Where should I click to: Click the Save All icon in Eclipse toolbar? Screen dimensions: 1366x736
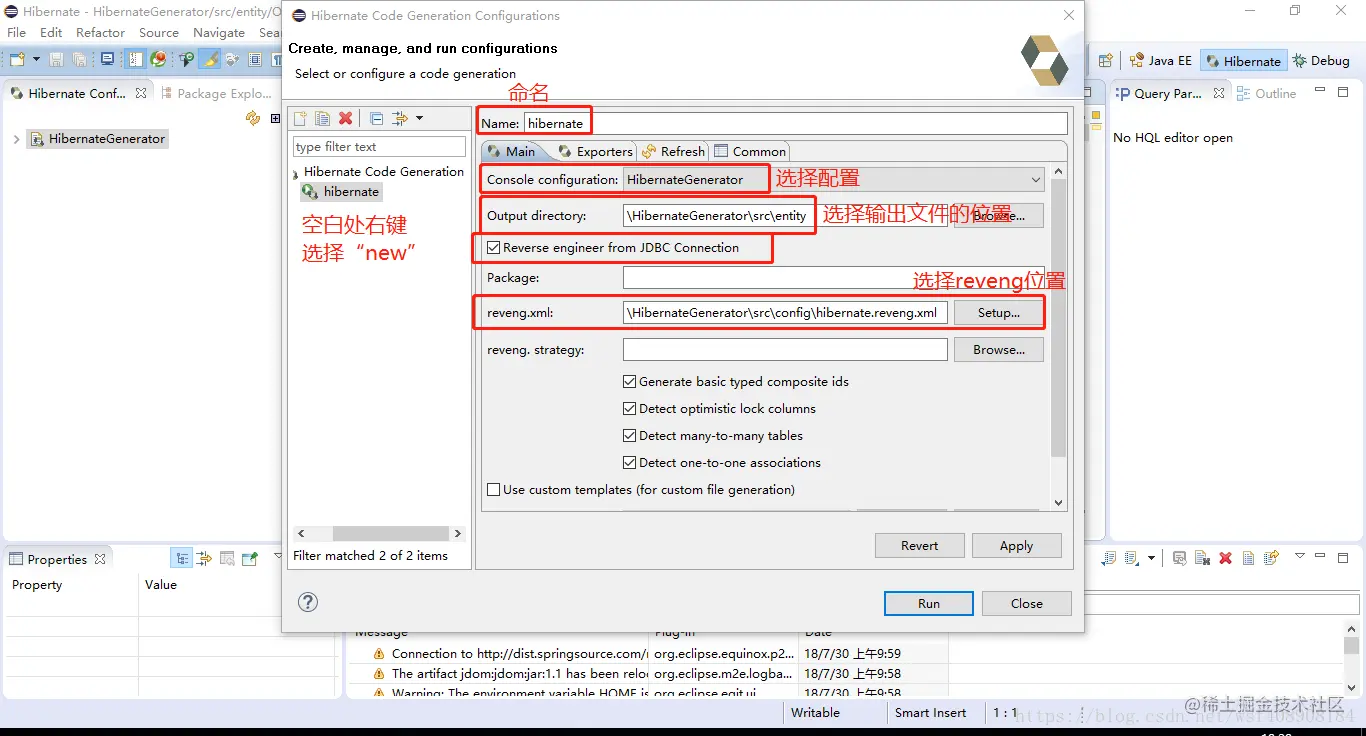tap(79, 60)
